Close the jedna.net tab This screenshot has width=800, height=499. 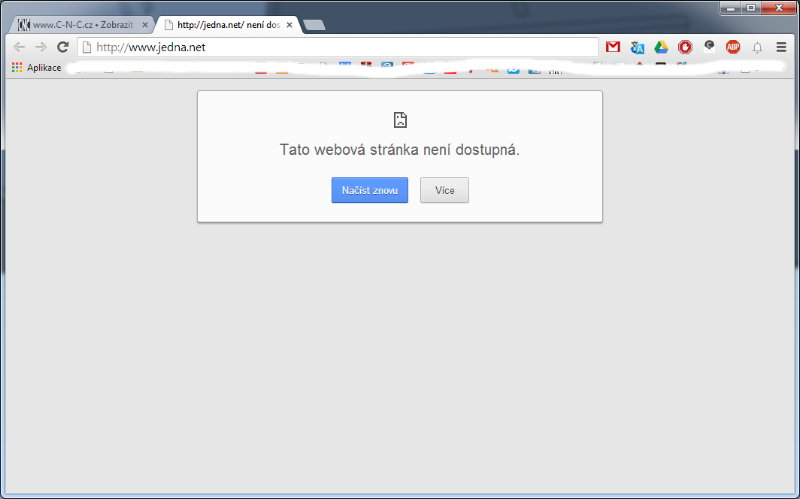289,25
